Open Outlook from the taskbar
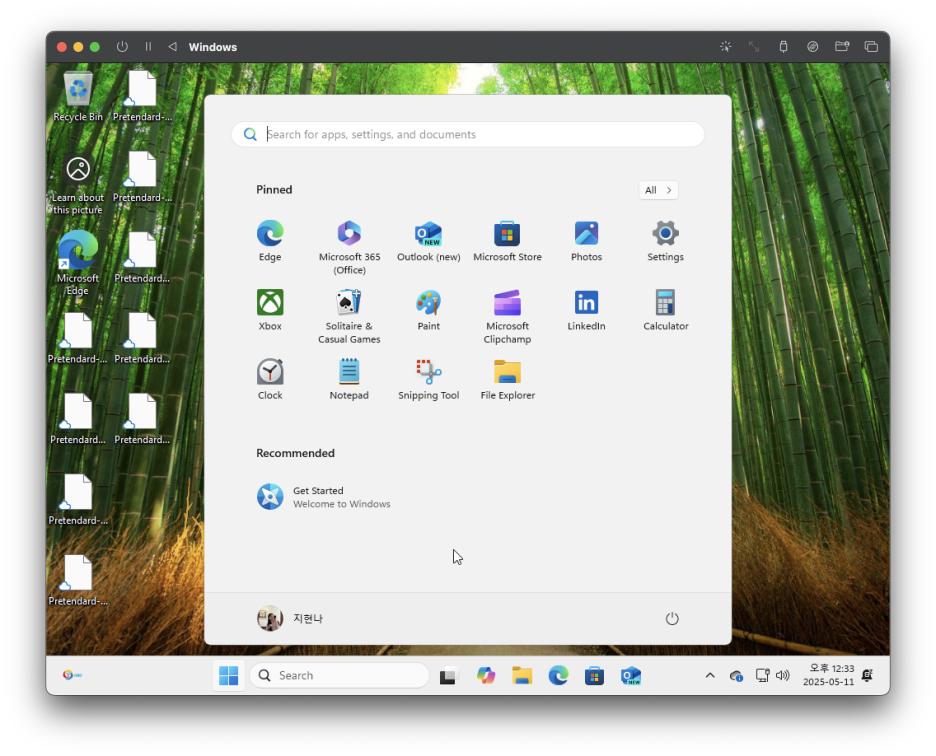This screenshot has width=936, height=756. click(630, 675)
